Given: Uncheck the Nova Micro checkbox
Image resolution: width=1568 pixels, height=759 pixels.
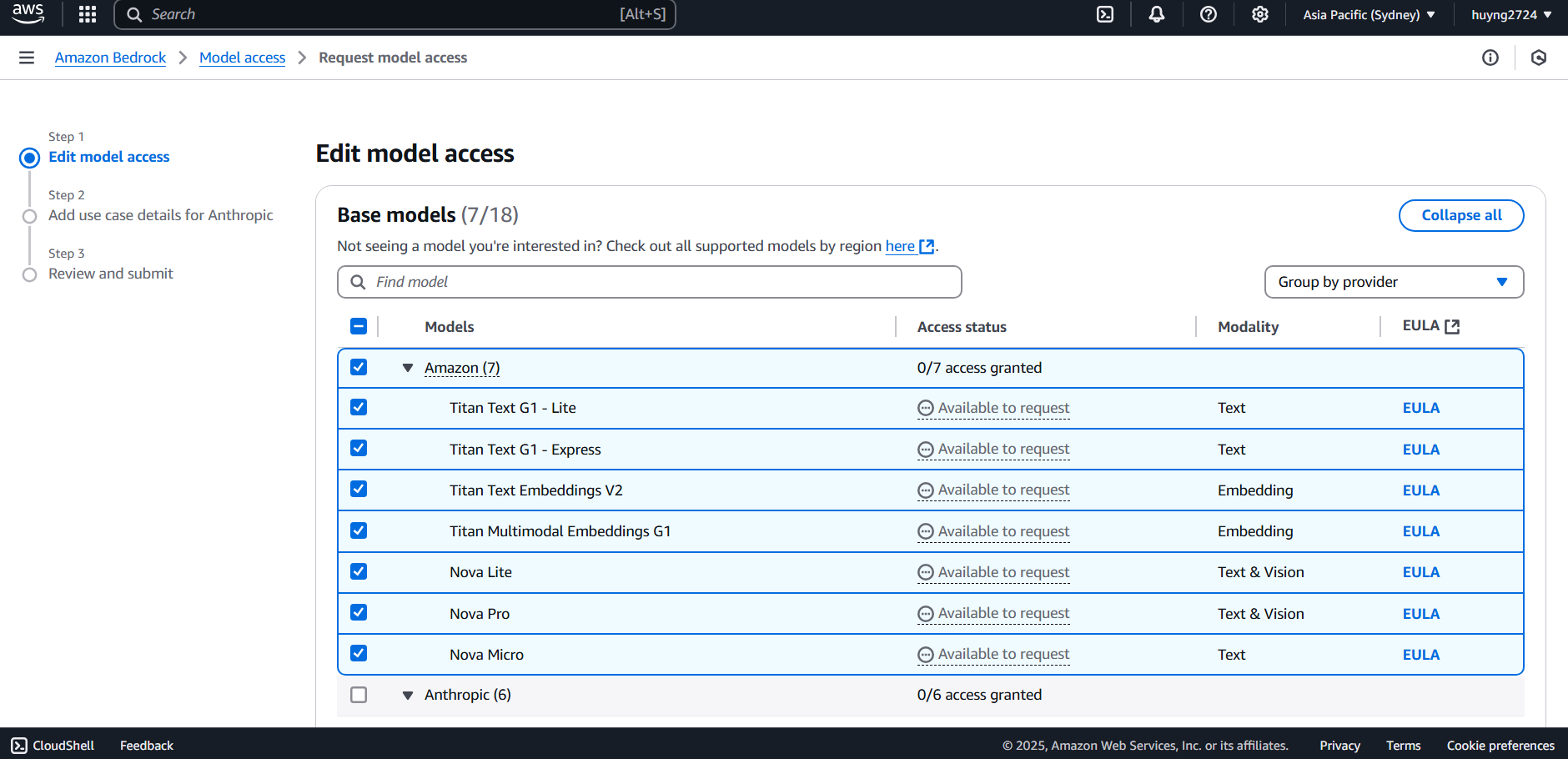Looking at the screenshot, I should click(x=359, y=653).
